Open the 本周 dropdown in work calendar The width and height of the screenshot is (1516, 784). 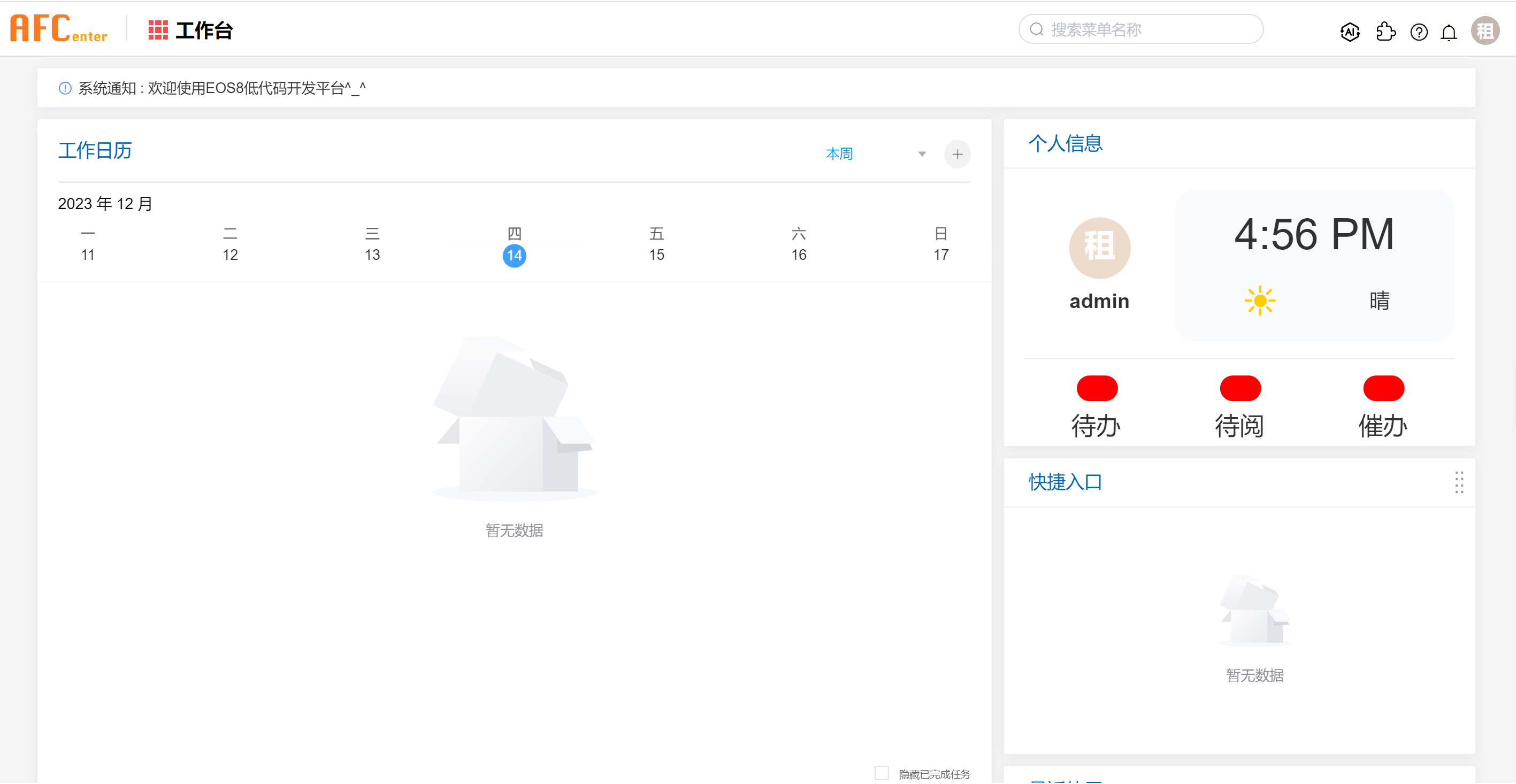click(840, 153)
